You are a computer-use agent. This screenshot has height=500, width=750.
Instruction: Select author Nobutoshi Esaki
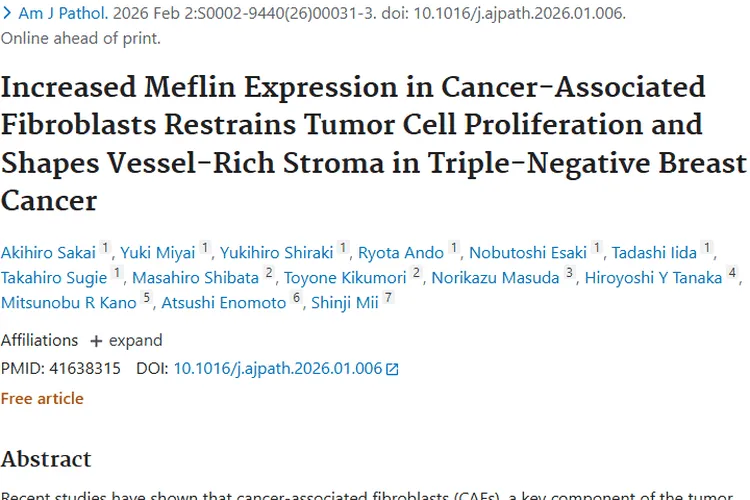528,253
